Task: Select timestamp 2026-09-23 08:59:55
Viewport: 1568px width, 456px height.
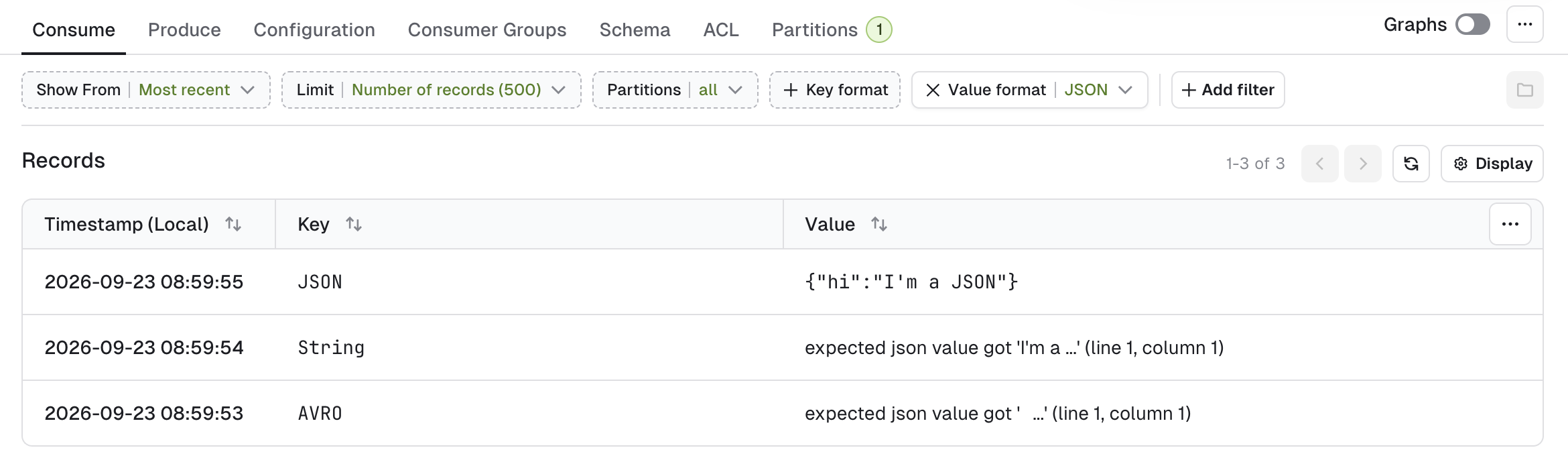Action: point(144,282)
